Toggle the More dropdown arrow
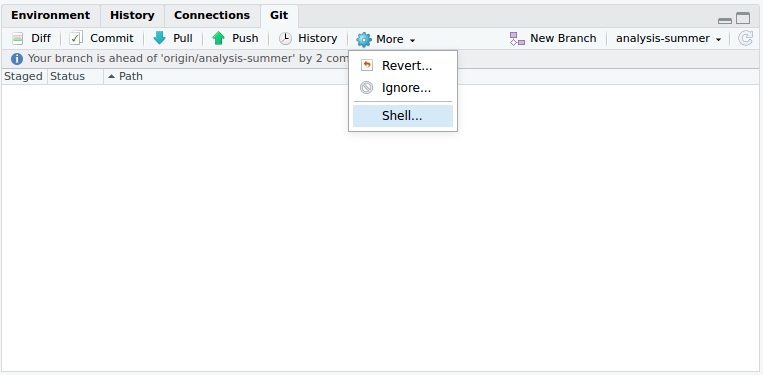Image resolution: width=763 pixels, height=375 pixels. coord(413,40)
